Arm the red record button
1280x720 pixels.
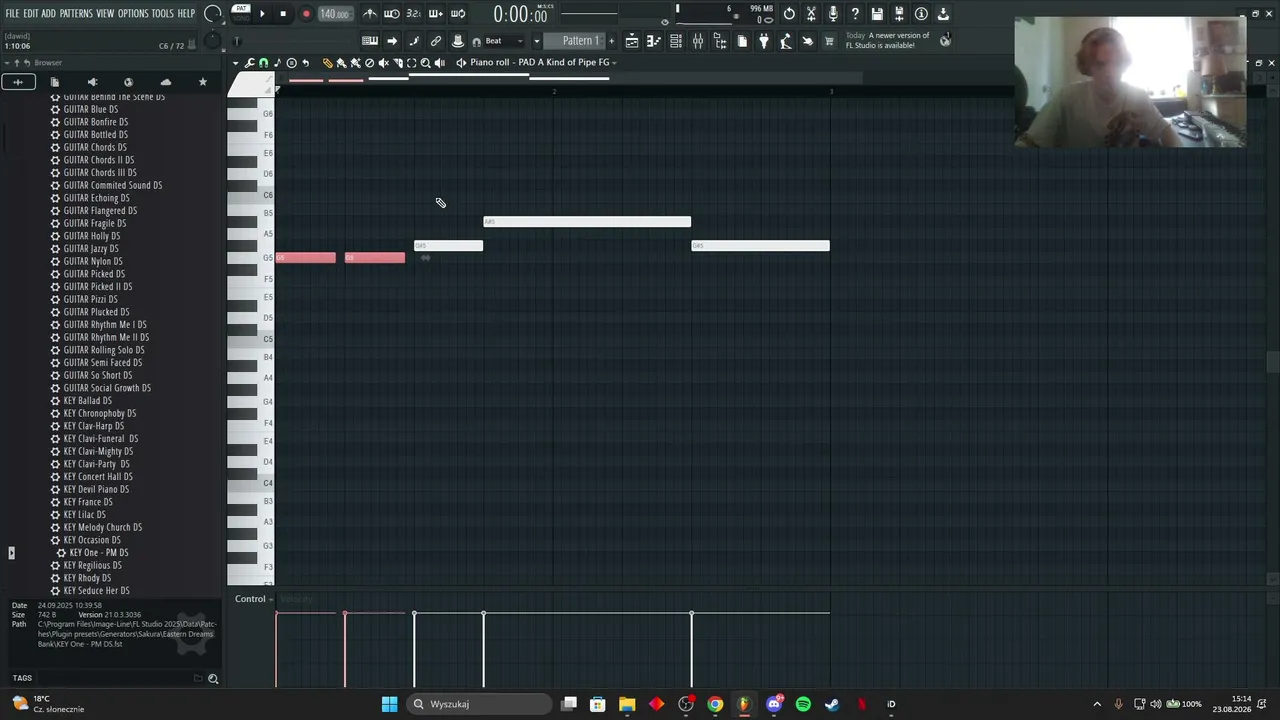pyautogui.click(x=306, y=14)
